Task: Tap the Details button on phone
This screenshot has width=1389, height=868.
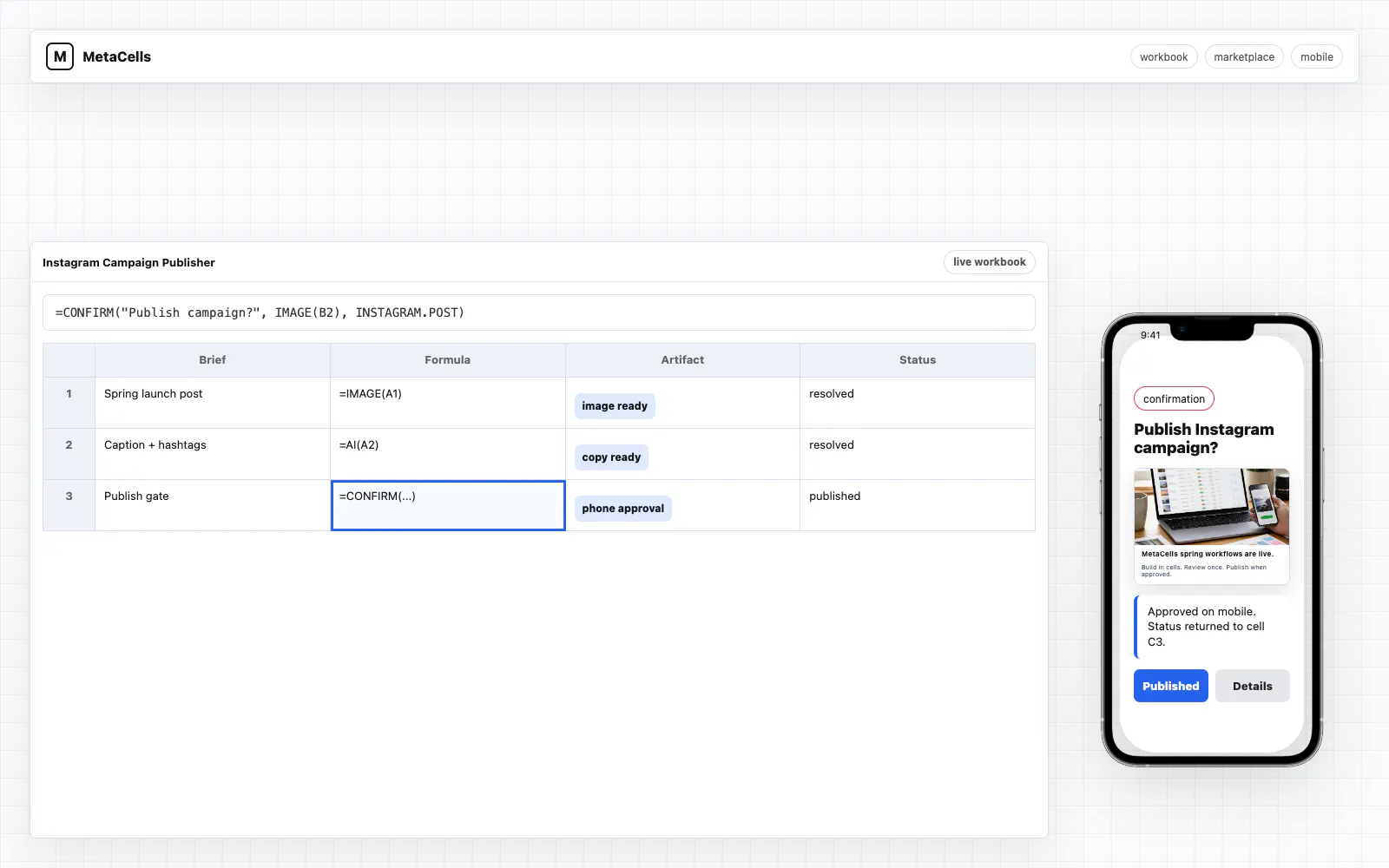Action: coord(1252,686)
